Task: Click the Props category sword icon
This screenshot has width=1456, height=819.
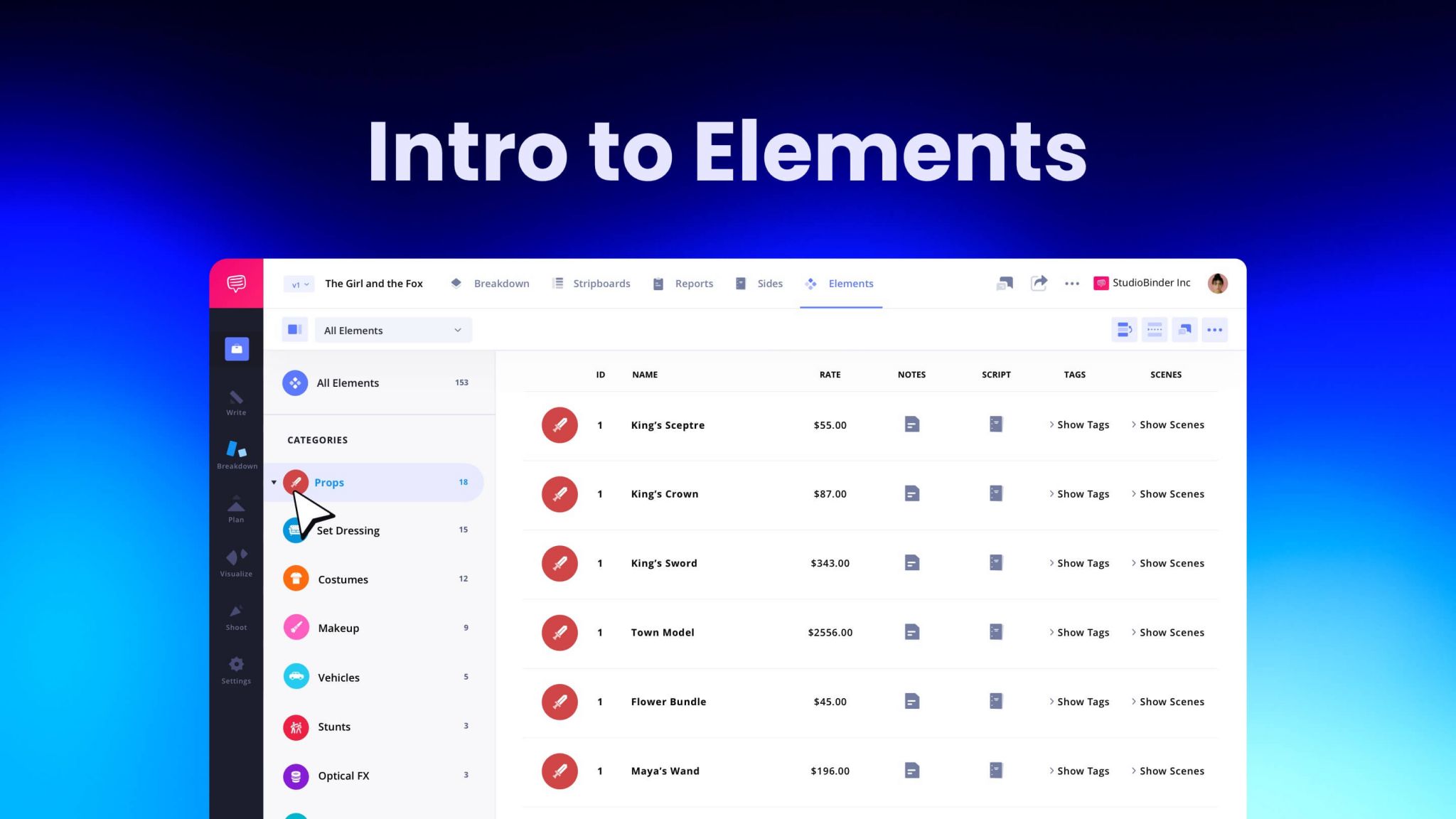Action: point(295,482)
